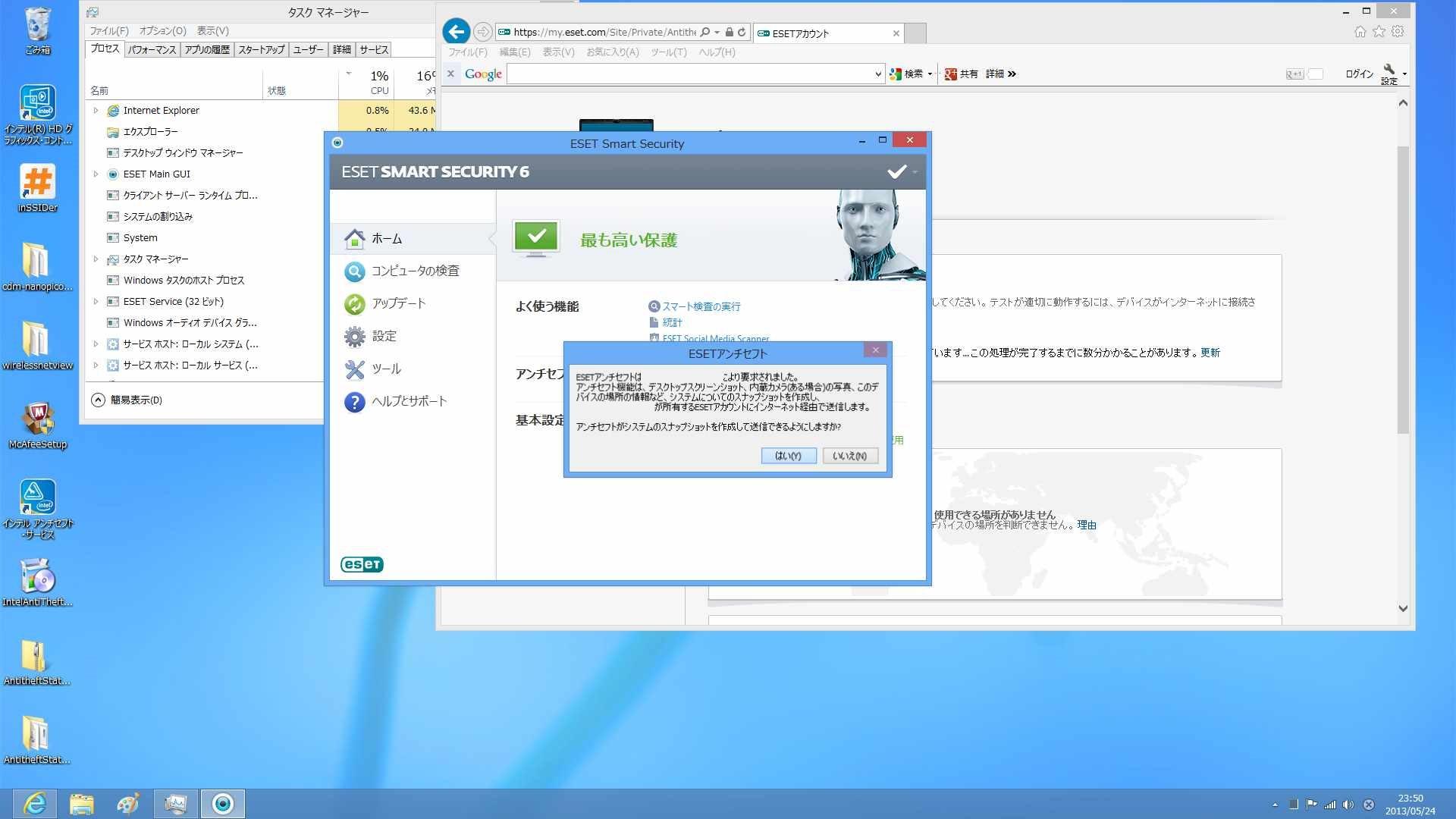This screenshot has height=819, width=1456.
Task: Expand Internet Explorer process tree
Action: pos(96,111)
